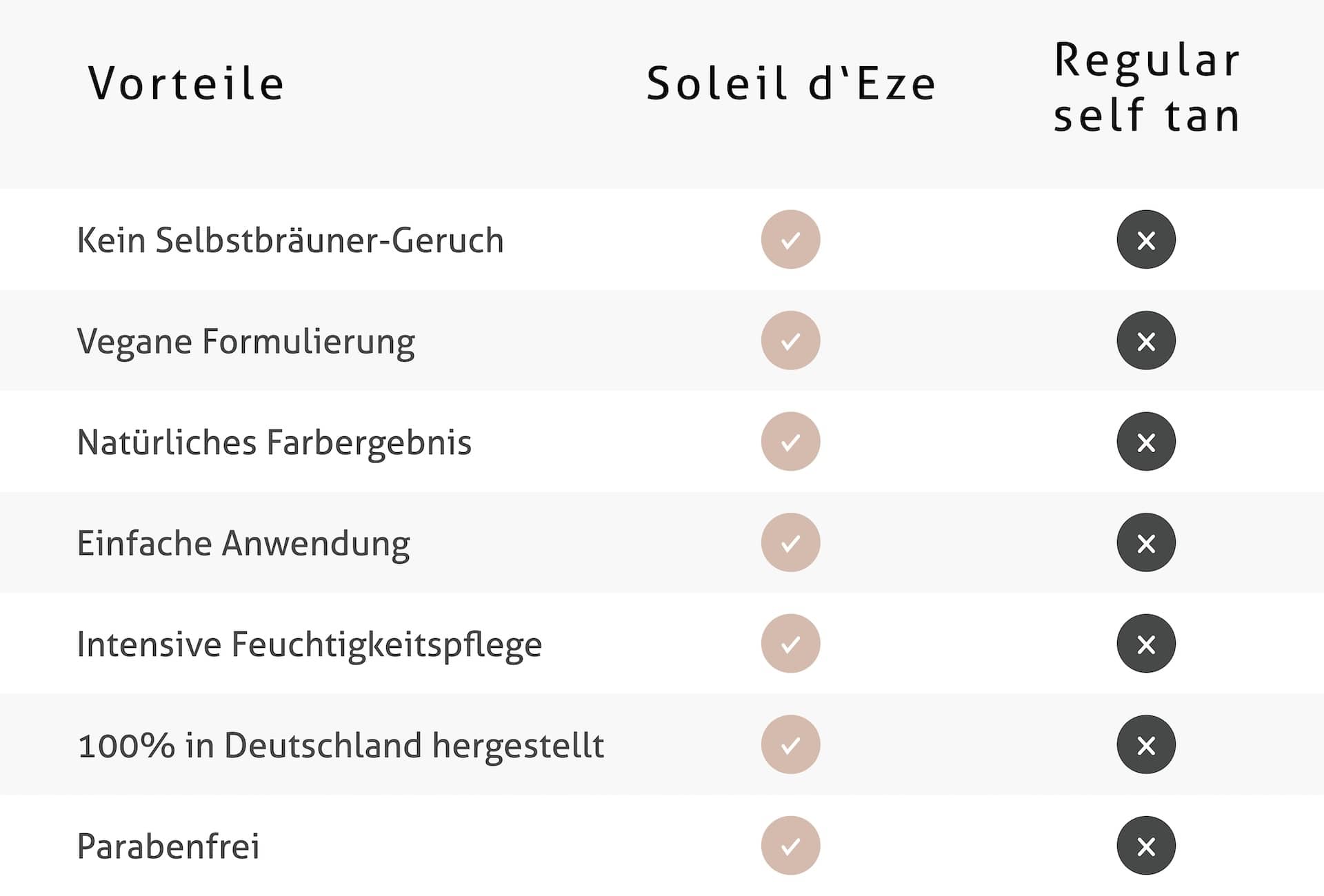The height and width of the screenshot is (896, 1324).
Task: Click the Vegane Formulierung row label
Action: point(245,342)
